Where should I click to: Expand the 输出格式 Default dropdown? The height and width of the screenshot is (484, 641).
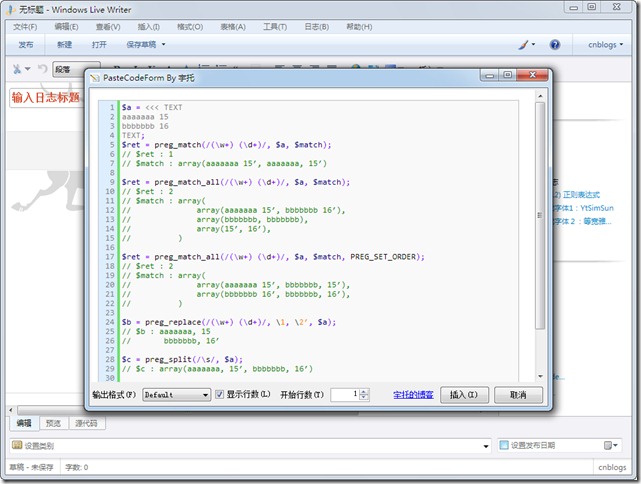(203, 395)
